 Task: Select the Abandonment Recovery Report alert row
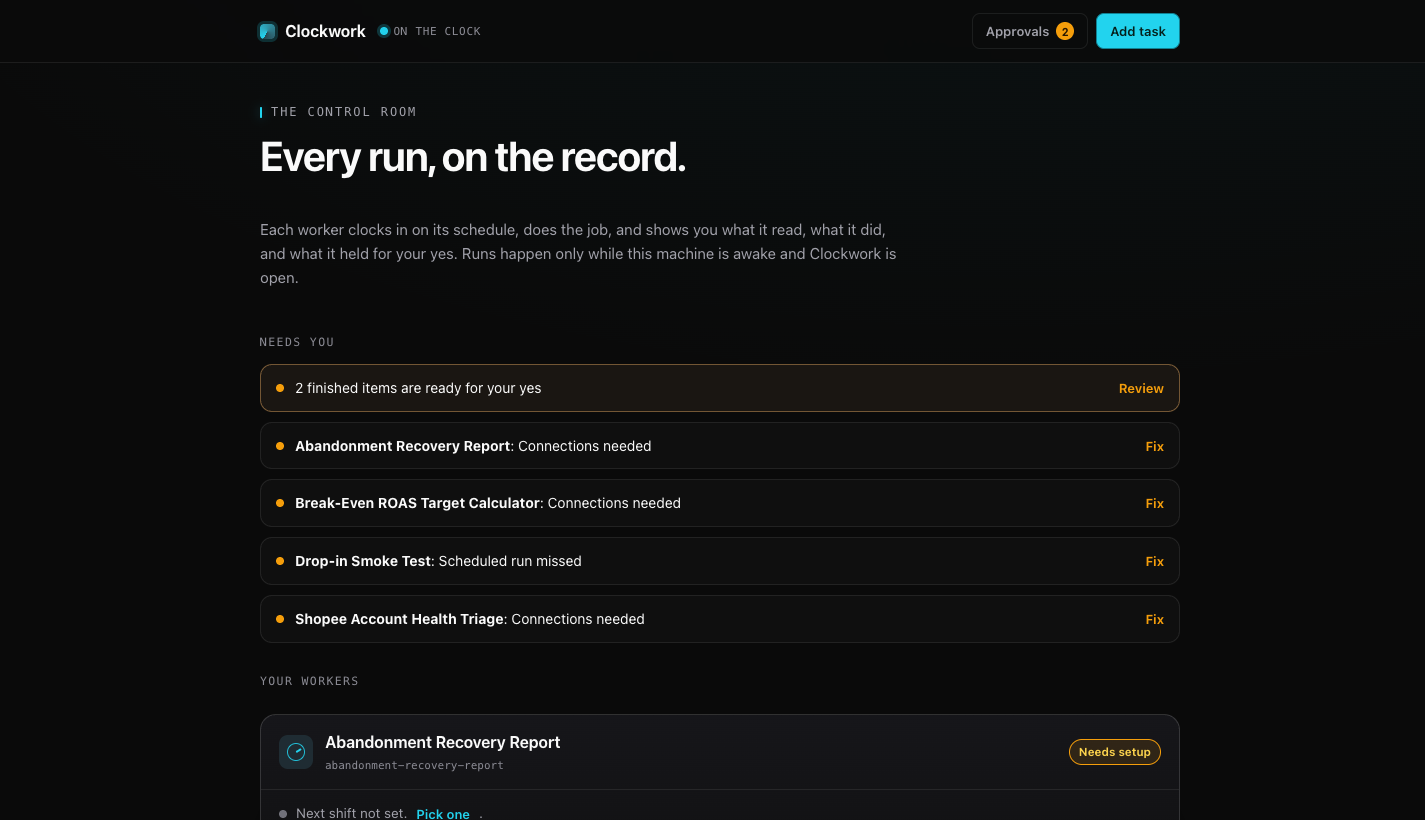coord(720,446)
